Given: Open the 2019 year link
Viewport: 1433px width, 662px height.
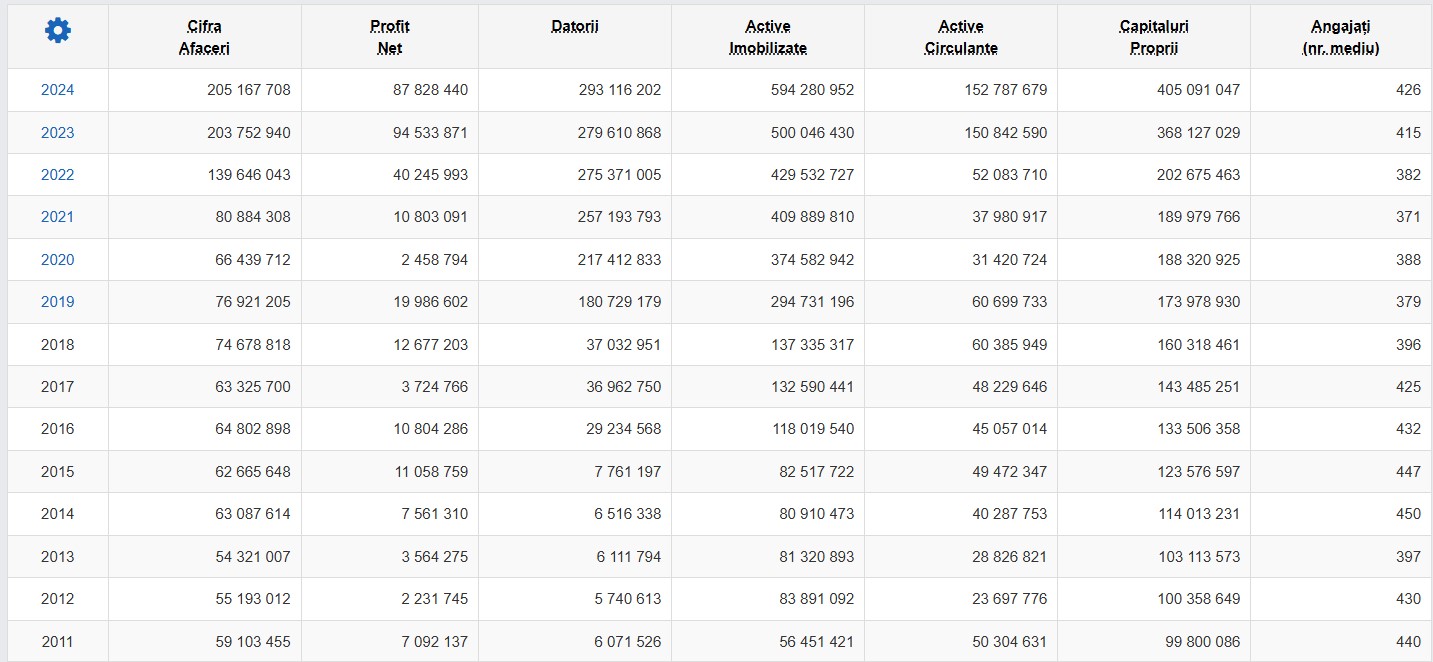Looking at the screenshot, I should 58,302.
